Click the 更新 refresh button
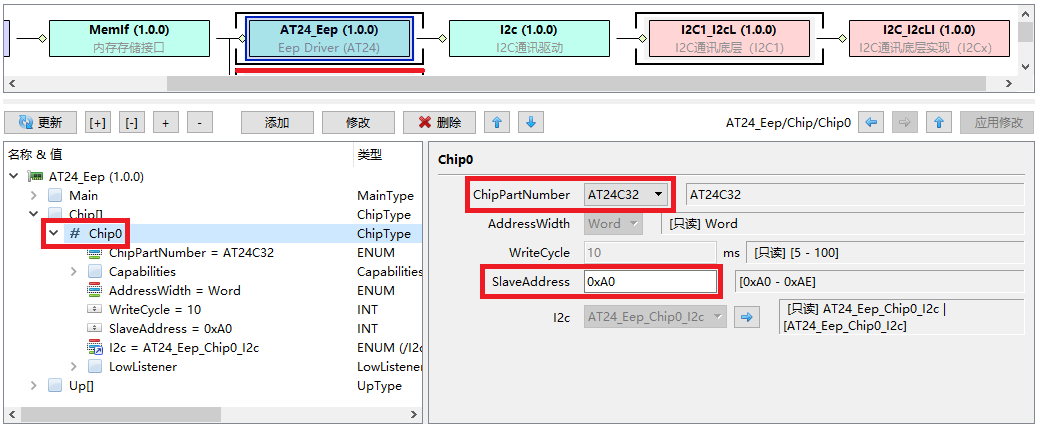 pos(40,123)
